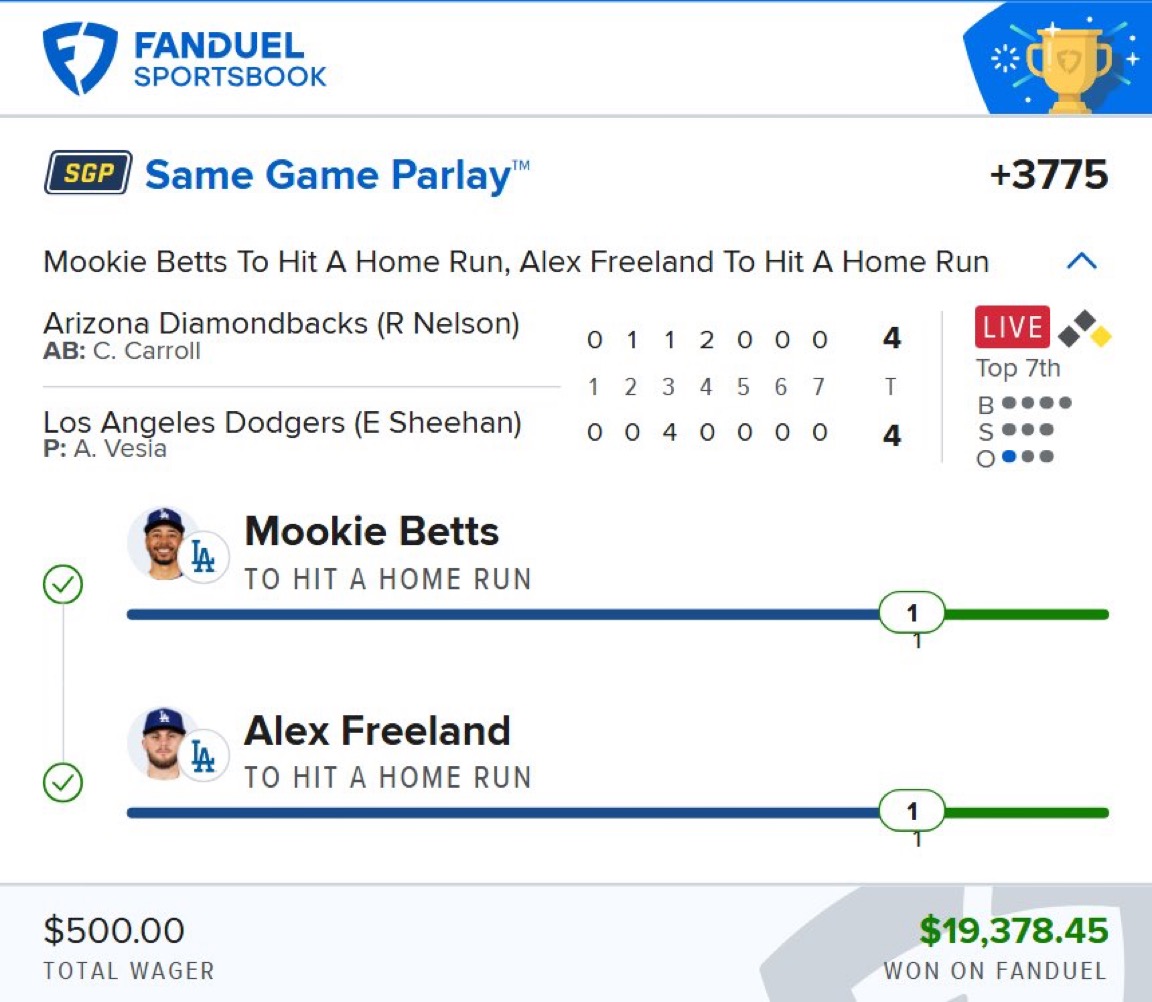Click the Alex Freeland progress bar marker
This screenshot has width=1152, height=1002.
tap(911, 812)
